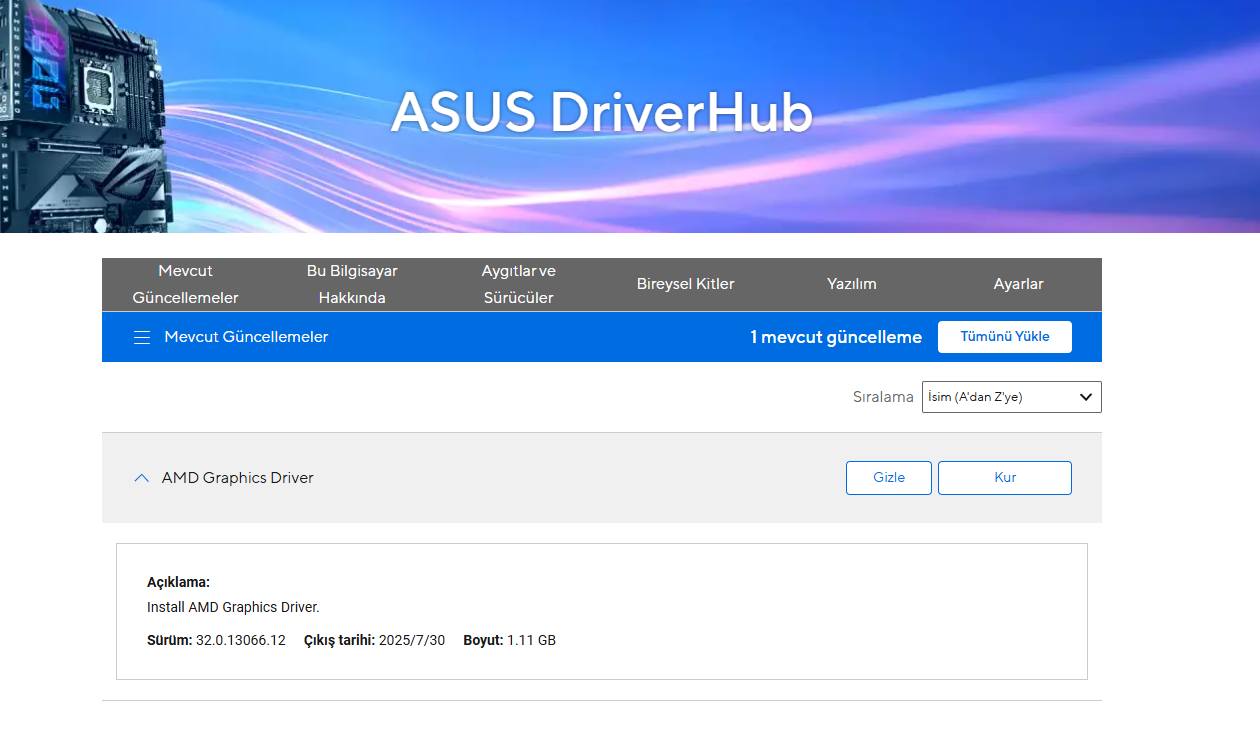Click the 'Install AMD Graphics Driver.' description

point(233,607)
